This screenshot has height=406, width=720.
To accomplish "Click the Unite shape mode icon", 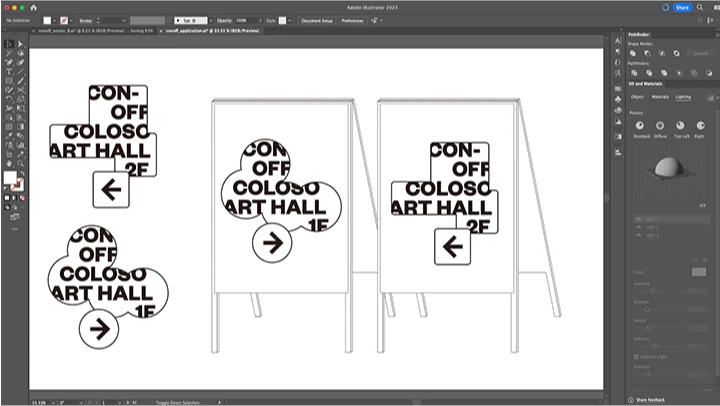I will (x=635, y=53).
